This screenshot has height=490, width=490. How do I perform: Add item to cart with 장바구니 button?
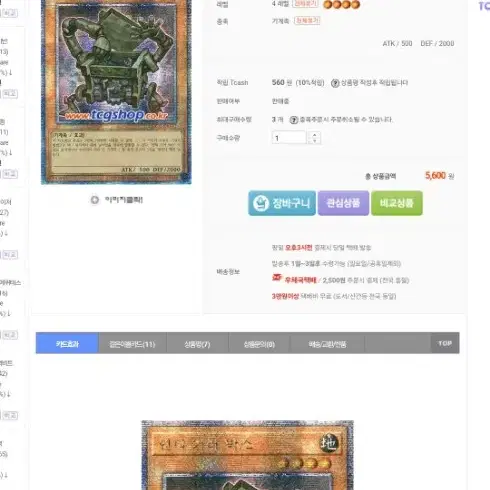click(282, 203)
